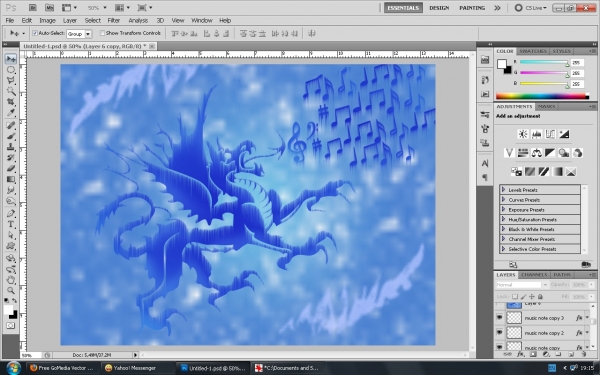Toggle lock position in Layers panel
Viewport: 600px width, 375px height.
tap(532, 297)
